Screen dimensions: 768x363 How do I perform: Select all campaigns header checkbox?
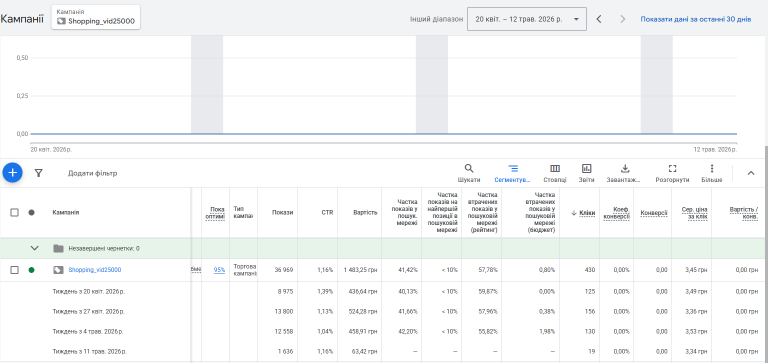(x=15, y=213)
